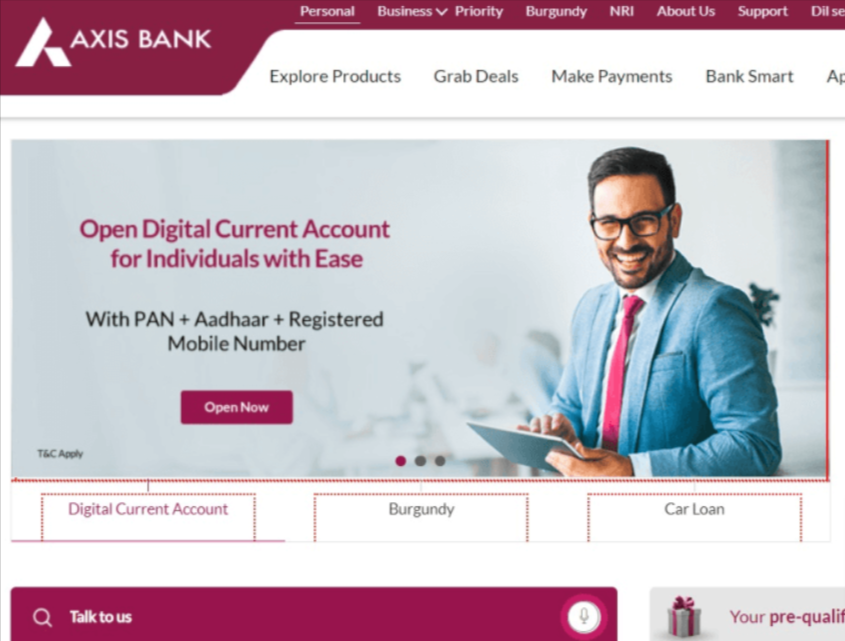
Task: Click the microphone voice search icon
Action: [x=584, y=616]
